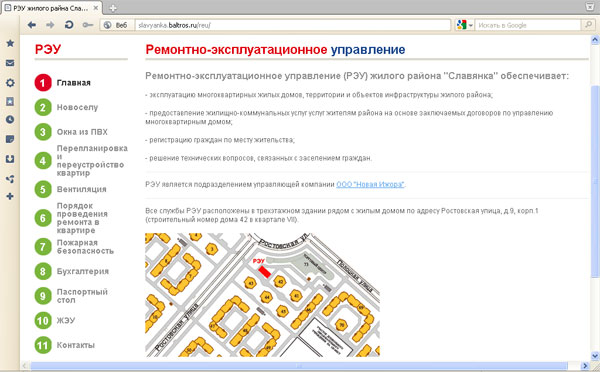600x372 pixels.
Task: Open the Окна из ПВХ menu item
Action: click(x=82, y=132)
